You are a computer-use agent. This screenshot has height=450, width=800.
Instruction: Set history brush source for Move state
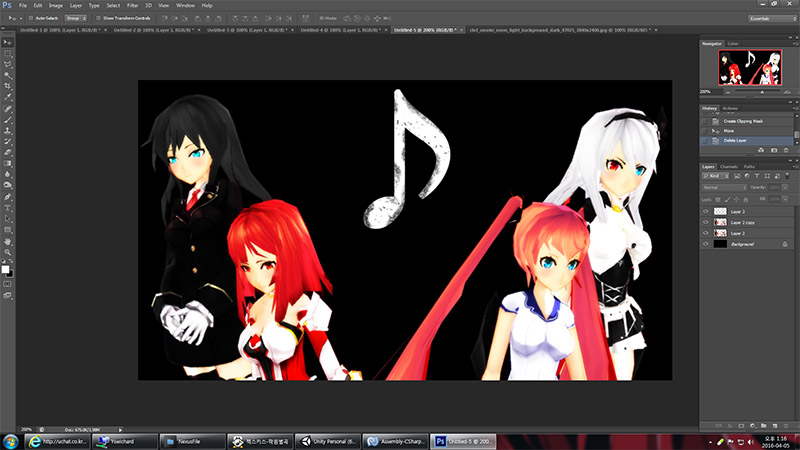pyautogui.click(x=705, y=131)
